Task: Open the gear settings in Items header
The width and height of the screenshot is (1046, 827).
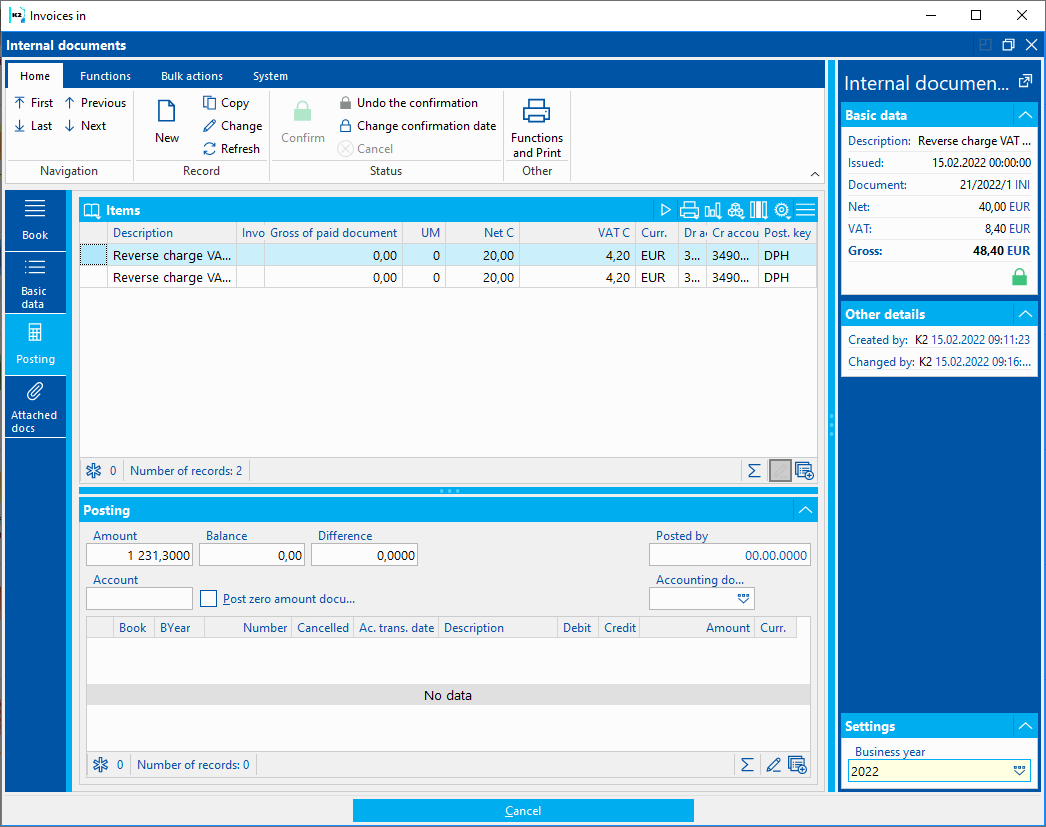Action: 782,210
